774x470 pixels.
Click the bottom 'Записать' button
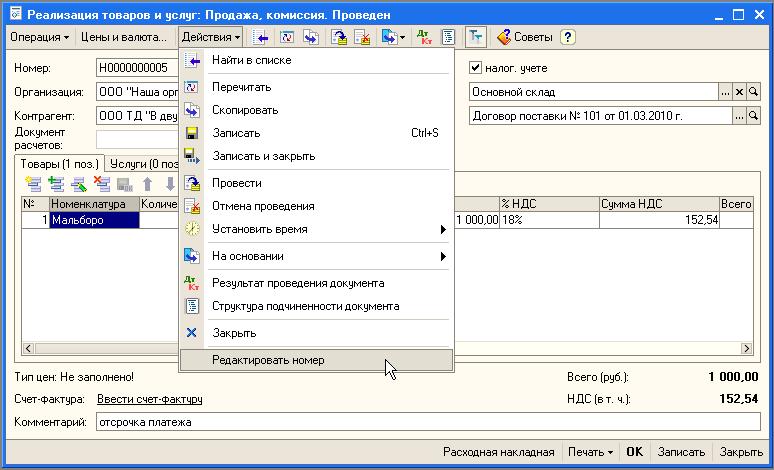pos(681,452)
